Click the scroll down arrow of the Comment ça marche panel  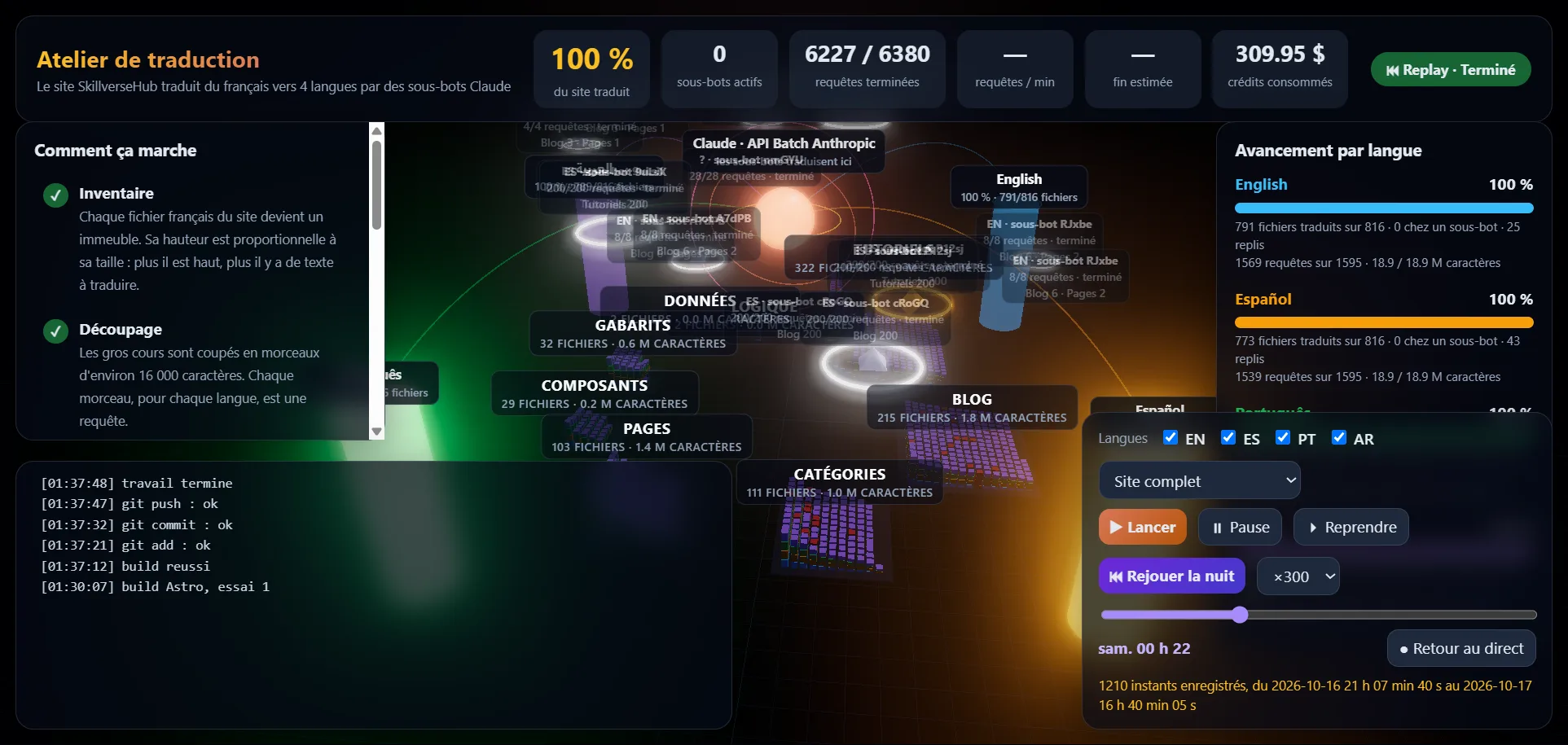coord(376,432)
